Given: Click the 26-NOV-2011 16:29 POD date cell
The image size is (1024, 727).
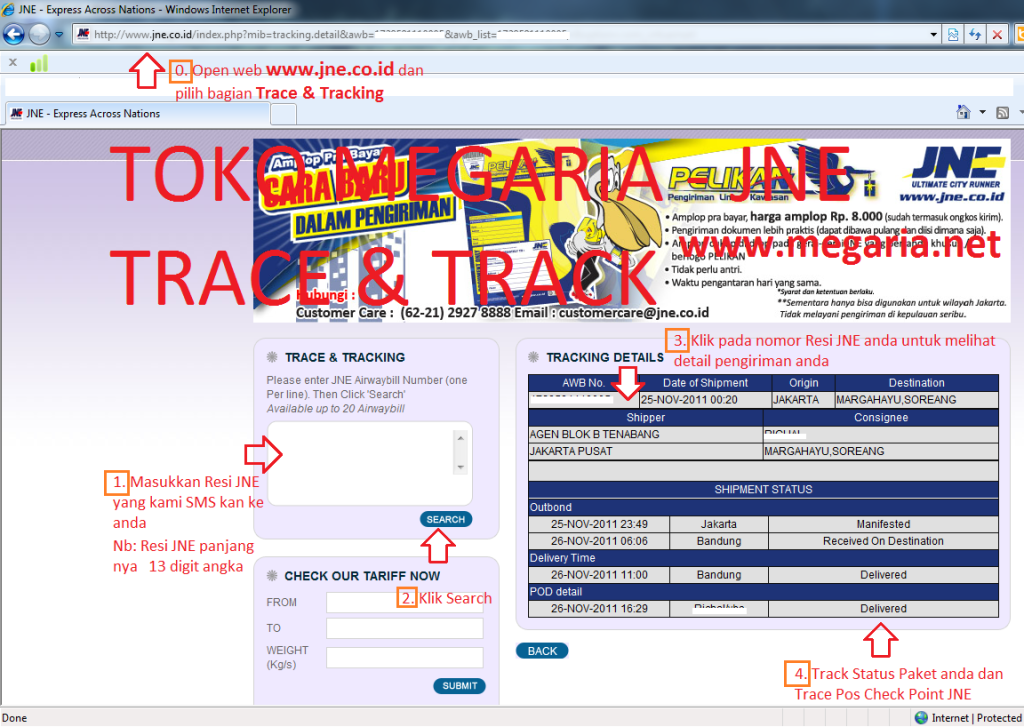Looking at the screenshot, I should [x=599, y=609].
